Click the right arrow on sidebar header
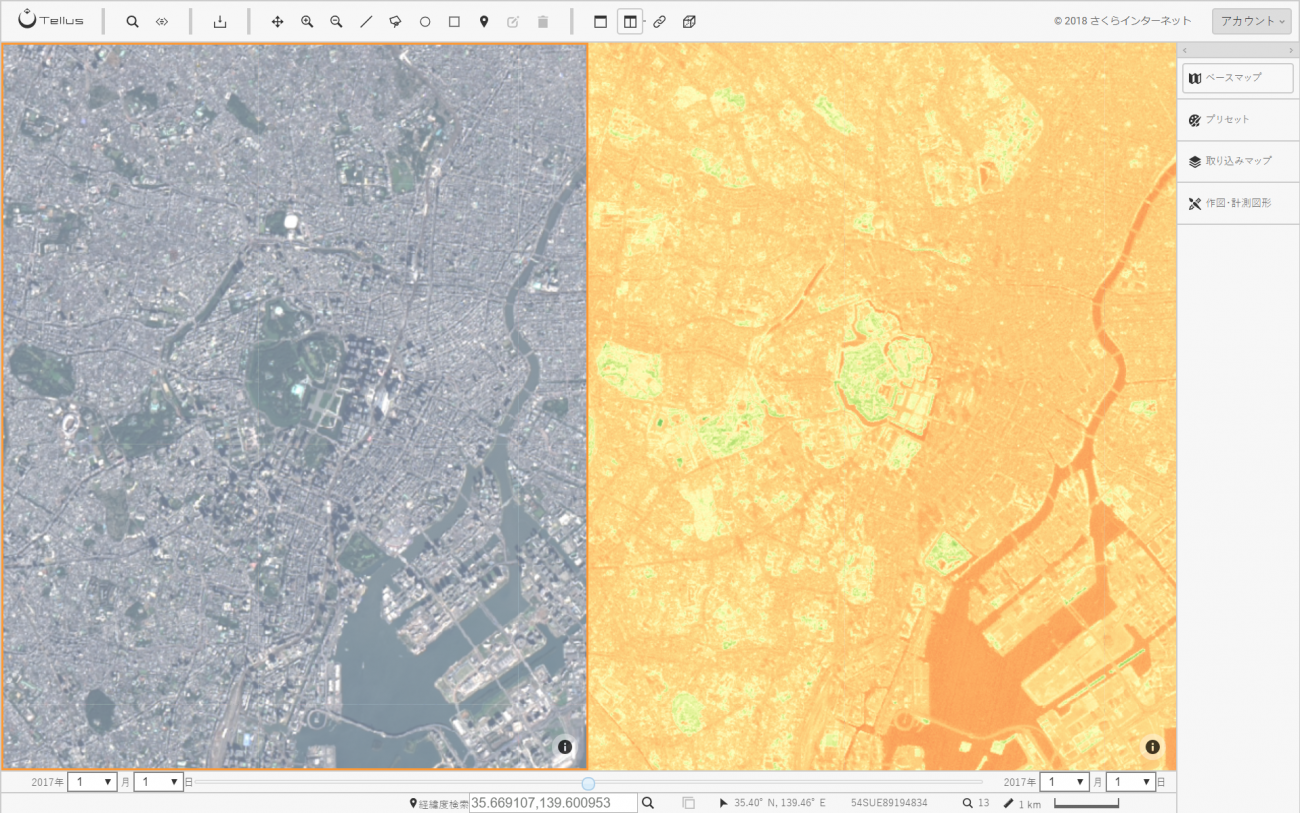Viewport: 1300px width, 813px height. point(1291,50)
